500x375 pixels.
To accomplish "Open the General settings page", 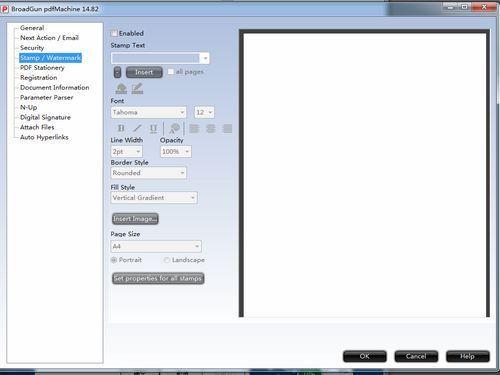I will (x=32, y=28).
